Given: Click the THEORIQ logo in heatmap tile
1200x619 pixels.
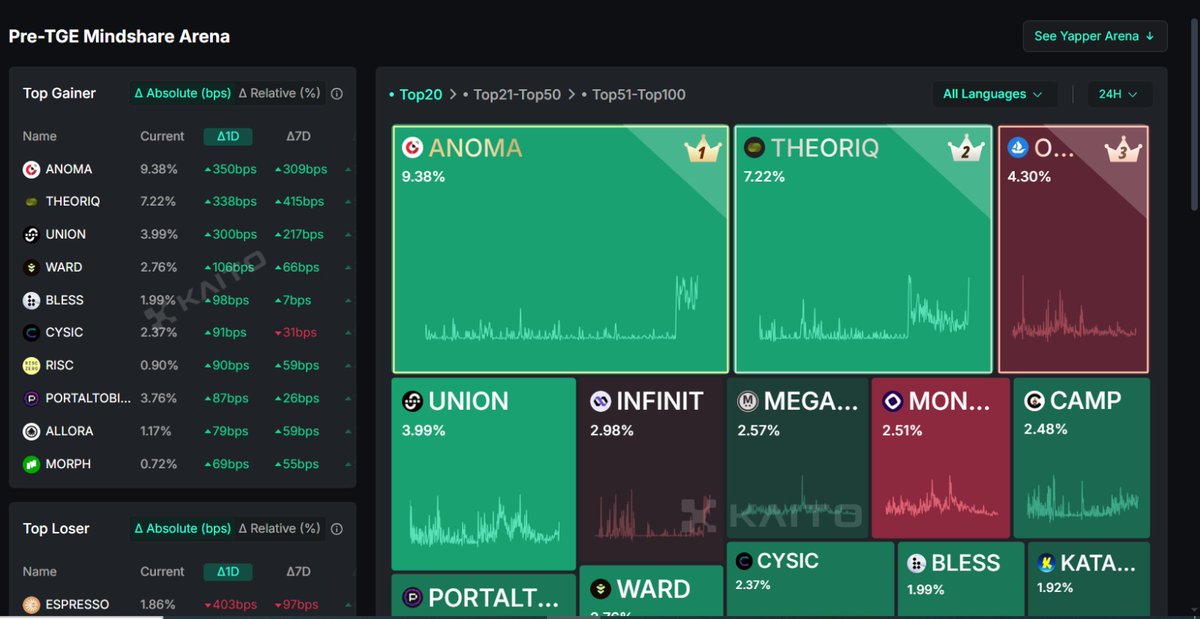Looking at the screenshot, I should [x=754, y=148].
